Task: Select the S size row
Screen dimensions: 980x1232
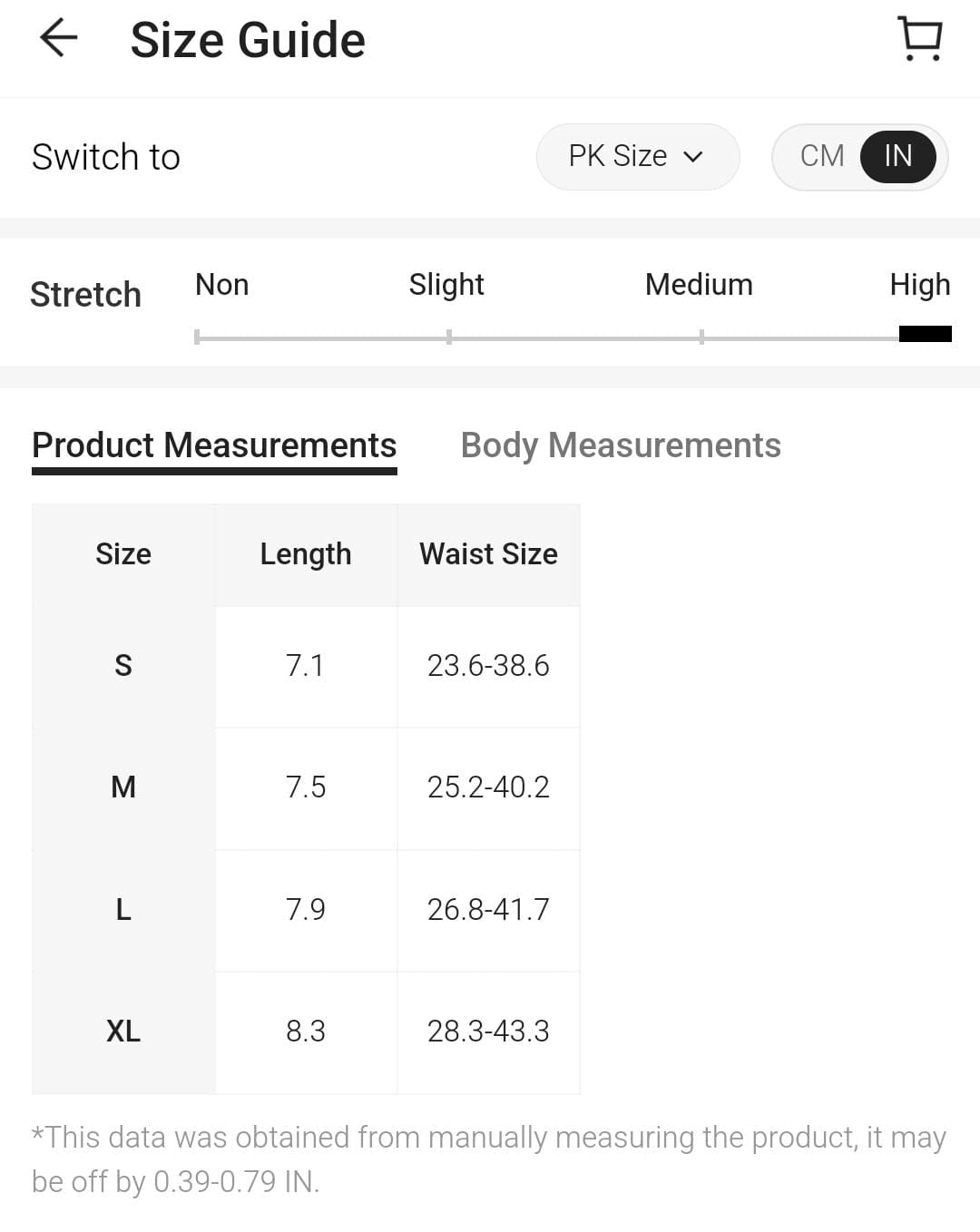Action: [x=123, y=666]
